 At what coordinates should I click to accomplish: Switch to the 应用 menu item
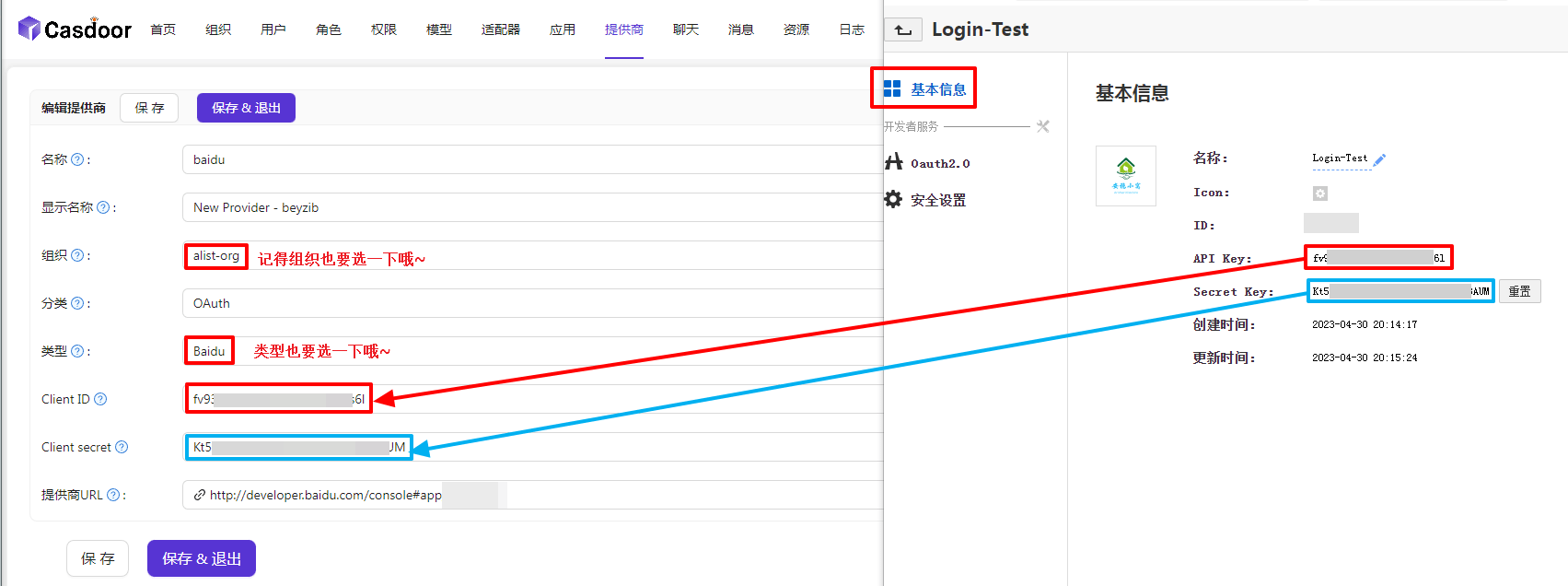point(562,29)
